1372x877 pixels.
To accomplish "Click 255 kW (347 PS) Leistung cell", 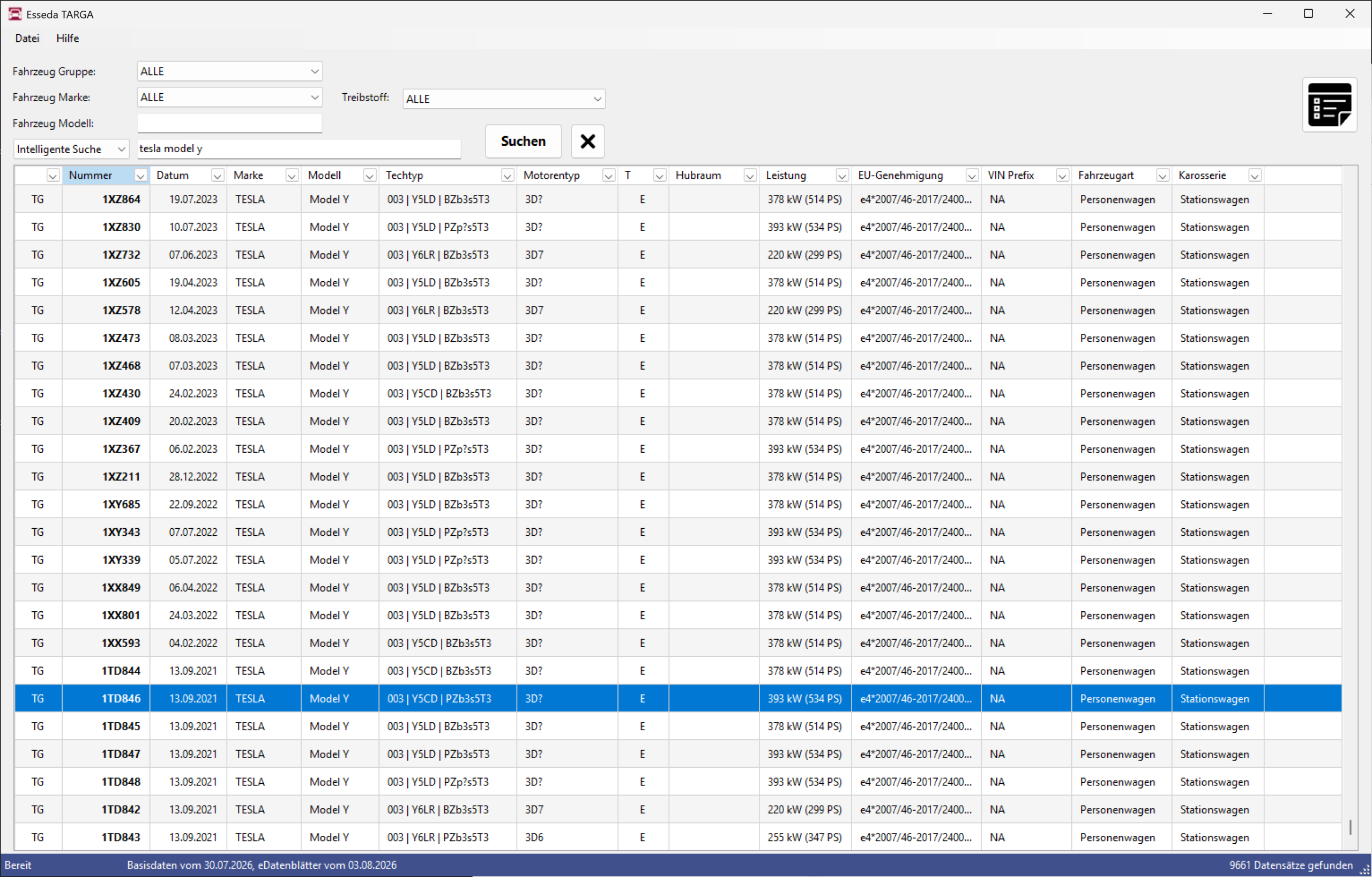I will (804, 838).
